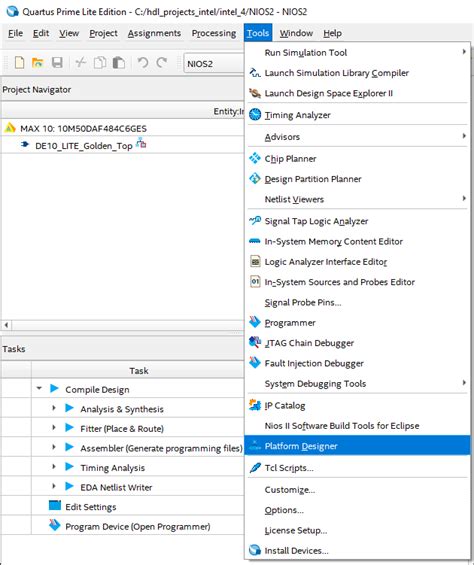Viewport: 474px width, 565px height.
Task: Click the New file toolbar icon
Action: tap(19, 63)
